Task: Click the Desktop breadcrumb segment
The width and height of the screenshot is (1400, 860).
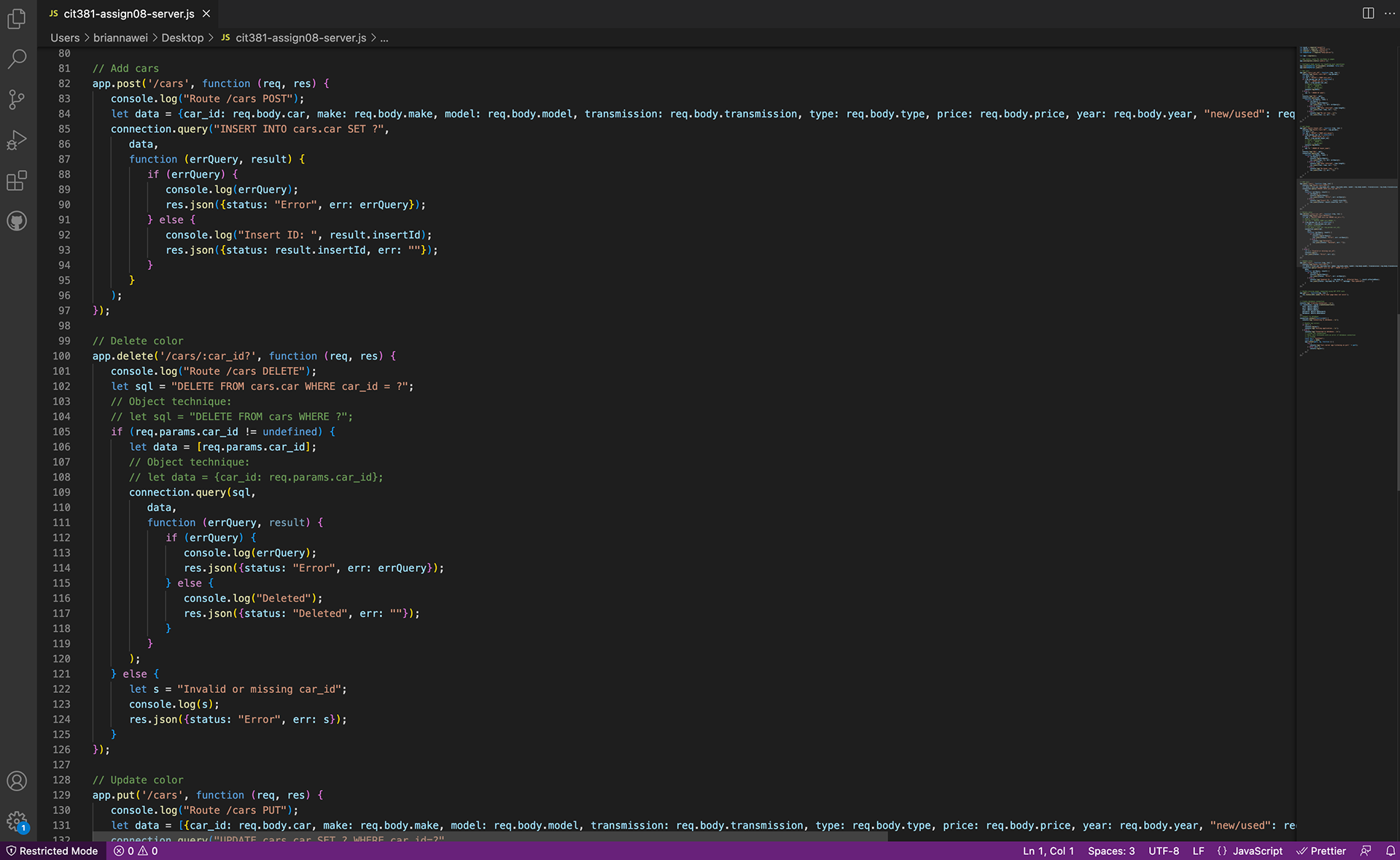Action: pos(182,38)
